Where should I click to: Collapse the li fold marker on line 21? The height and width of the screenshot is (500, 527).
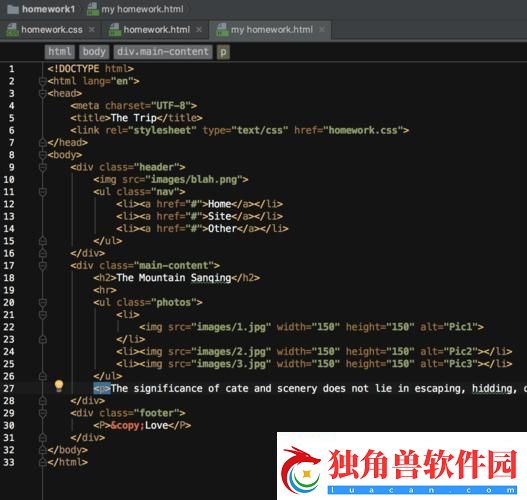pos(42,315)
